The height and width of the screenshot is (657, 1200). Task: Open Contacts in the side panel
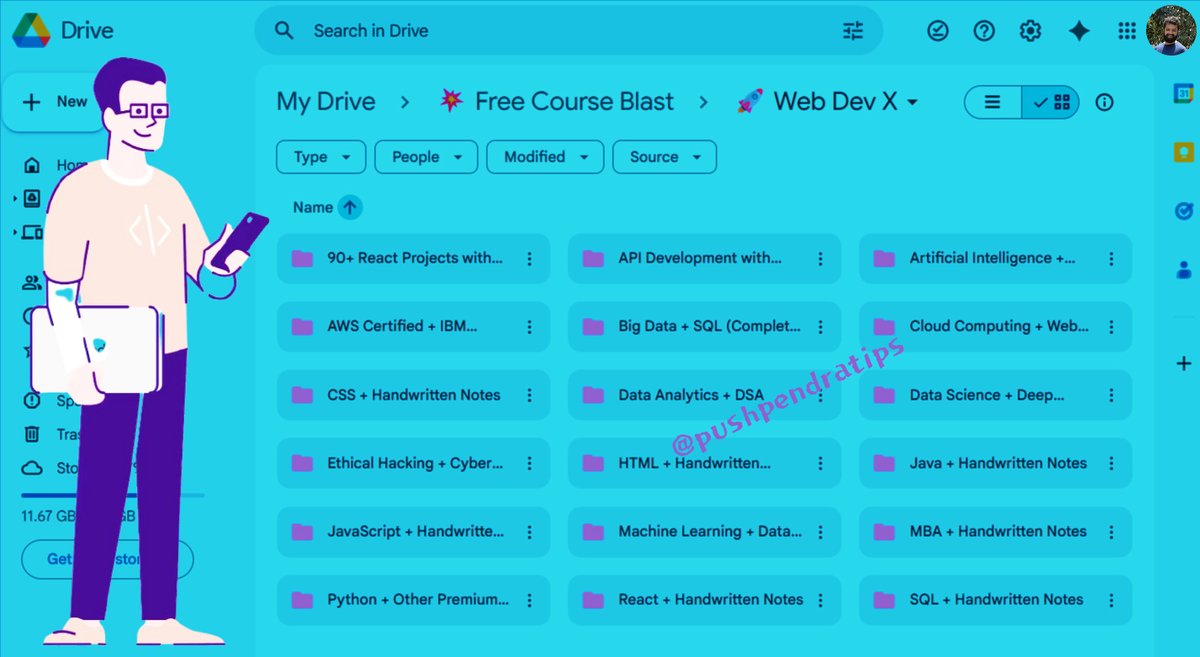[1183, 269]
